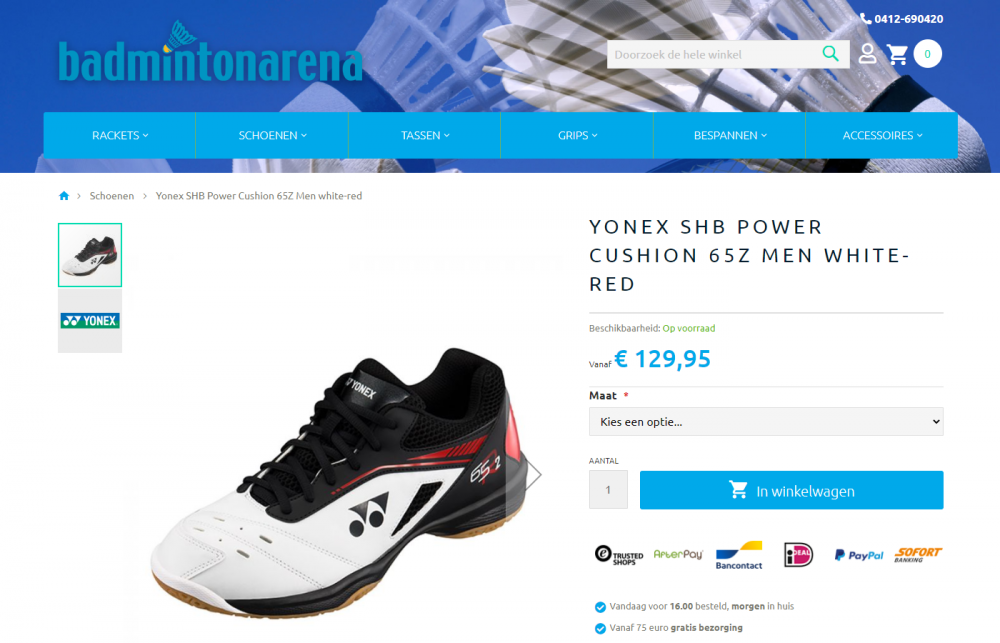Click the home breadcrumb icon

pos(64,196)
